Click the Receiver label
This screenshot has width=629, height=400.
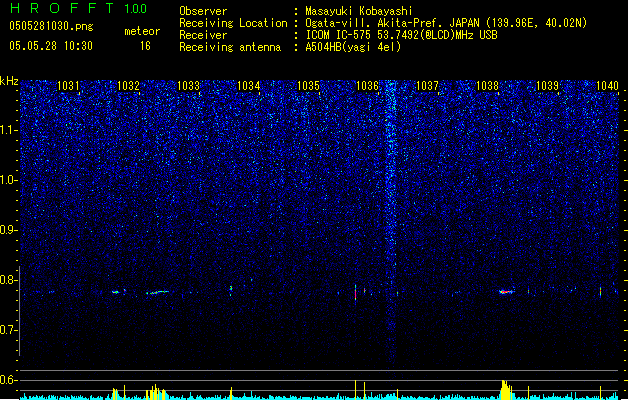point(203,35)
